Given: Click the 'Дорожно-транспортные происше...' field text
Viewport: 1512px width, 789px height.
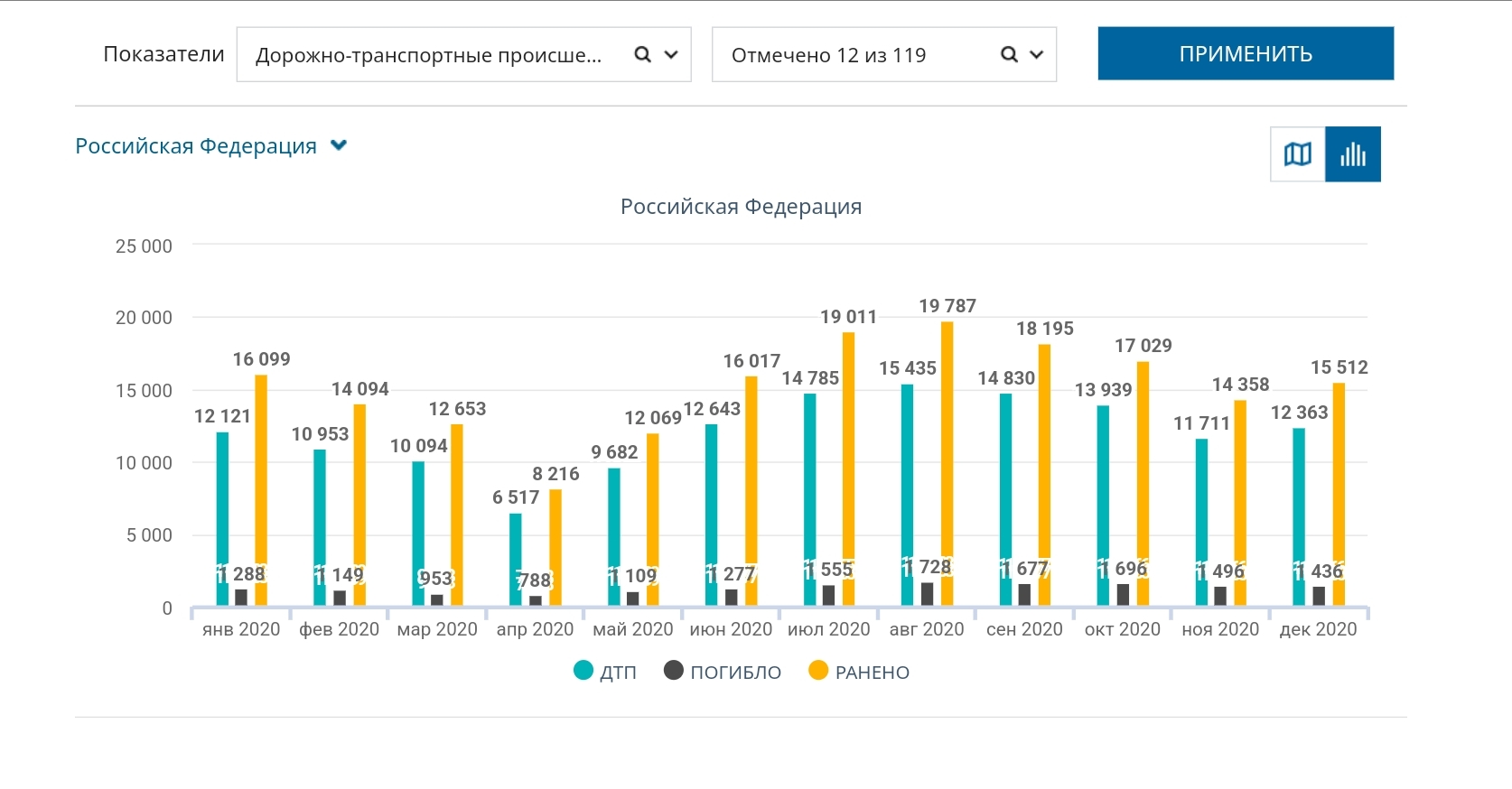Looking at the screenshot, I should click(x=428, y=55).
